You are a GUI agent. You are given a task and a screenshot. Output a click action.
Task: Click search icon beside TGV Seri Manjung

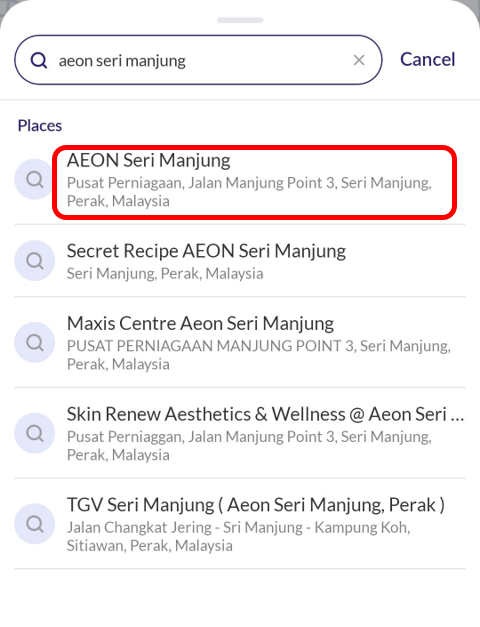coord(34,523)
